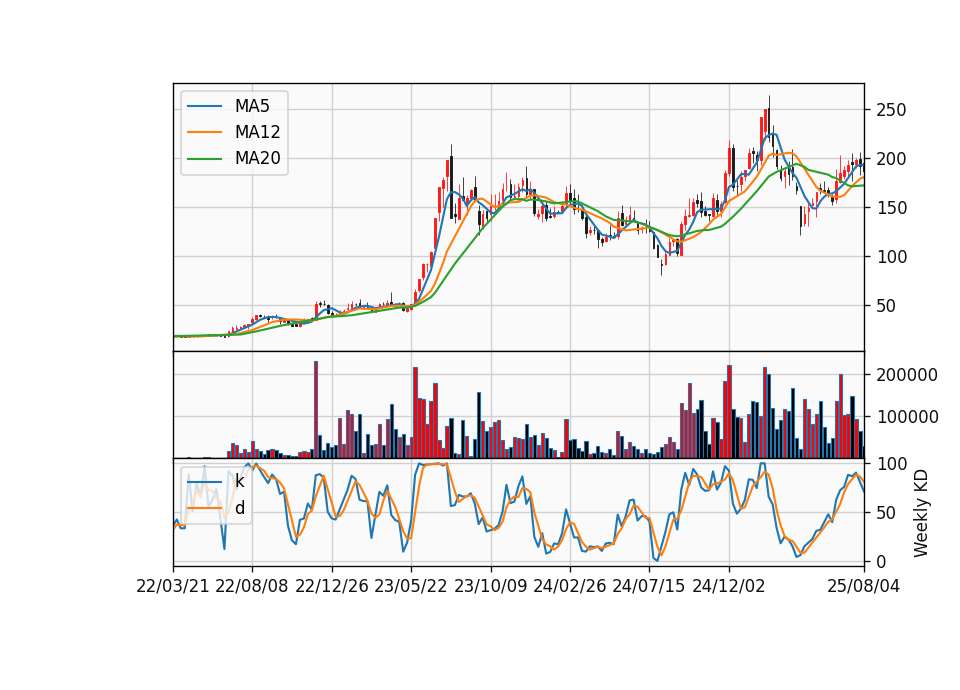Click the 200 price axis label
960x690 pixels.
891,159
